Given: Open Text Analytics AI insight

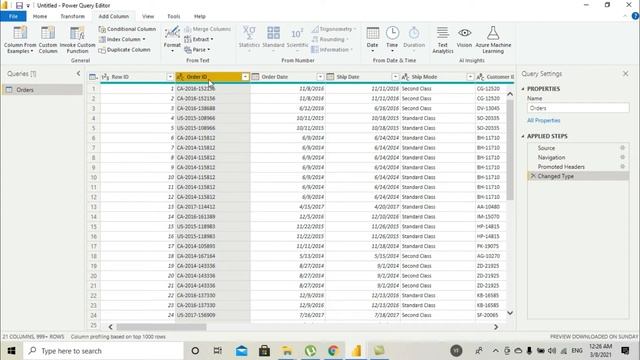Looking at the screenshot, I should 442,40.
